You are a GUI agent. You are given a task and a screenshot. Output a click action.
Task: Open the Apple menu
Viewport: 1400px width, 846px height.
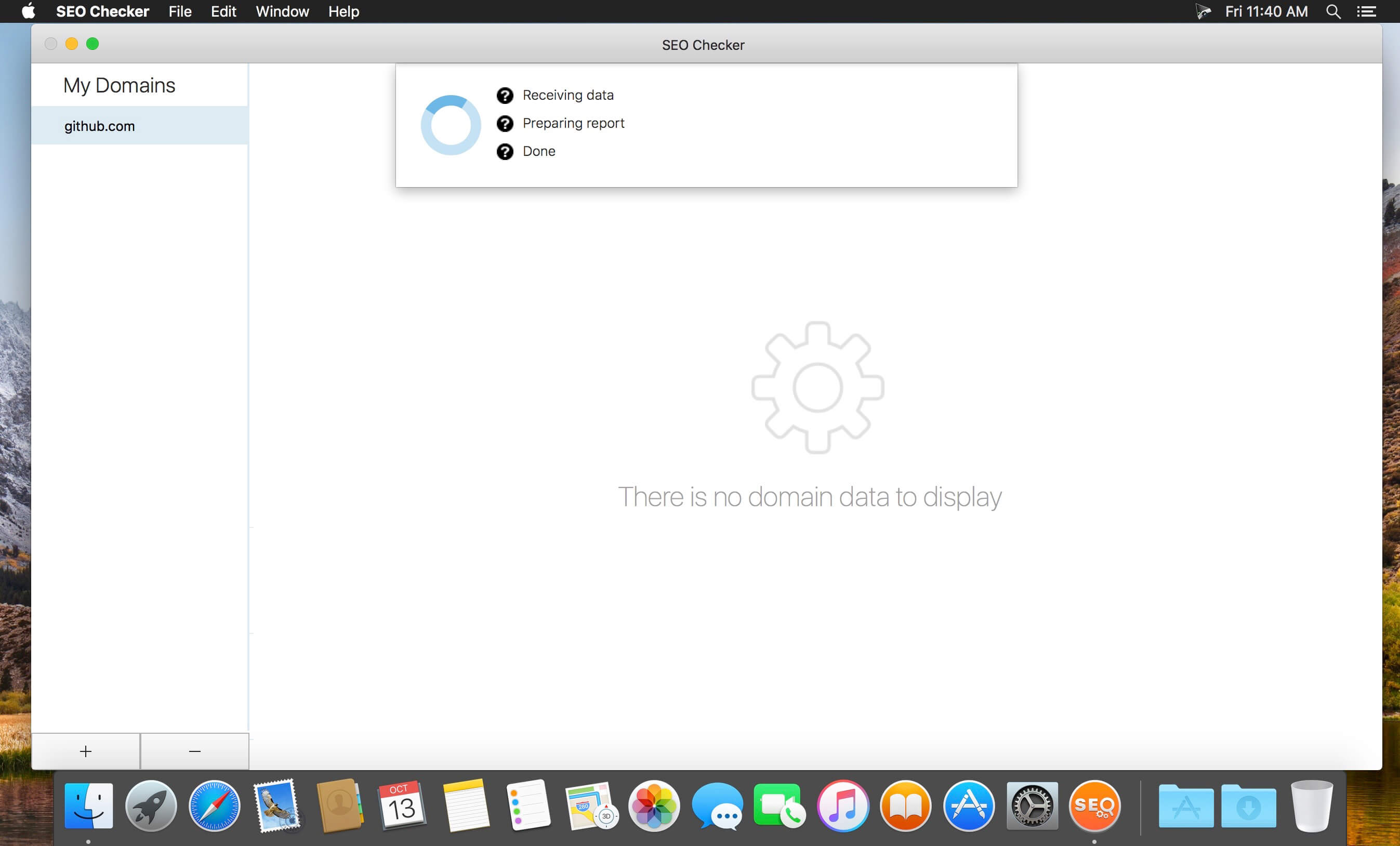coord(29,11)
